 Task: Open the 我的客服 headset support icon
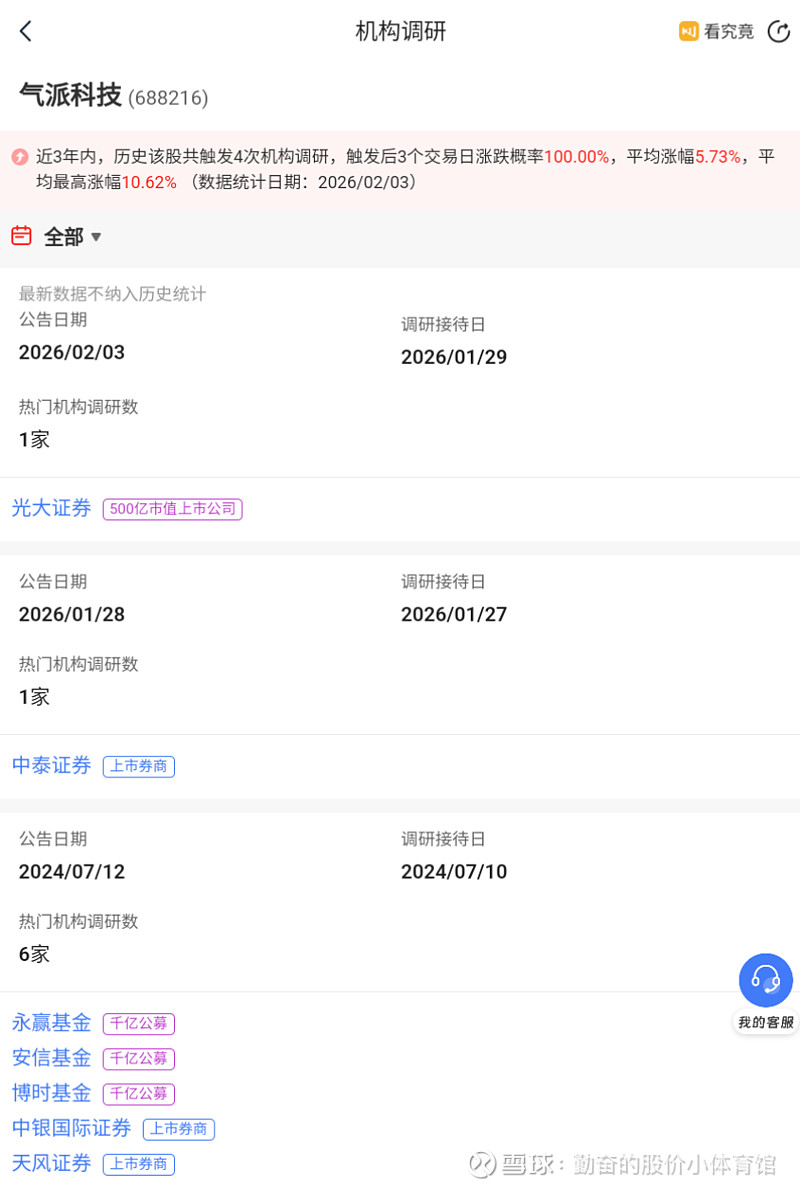766,981
